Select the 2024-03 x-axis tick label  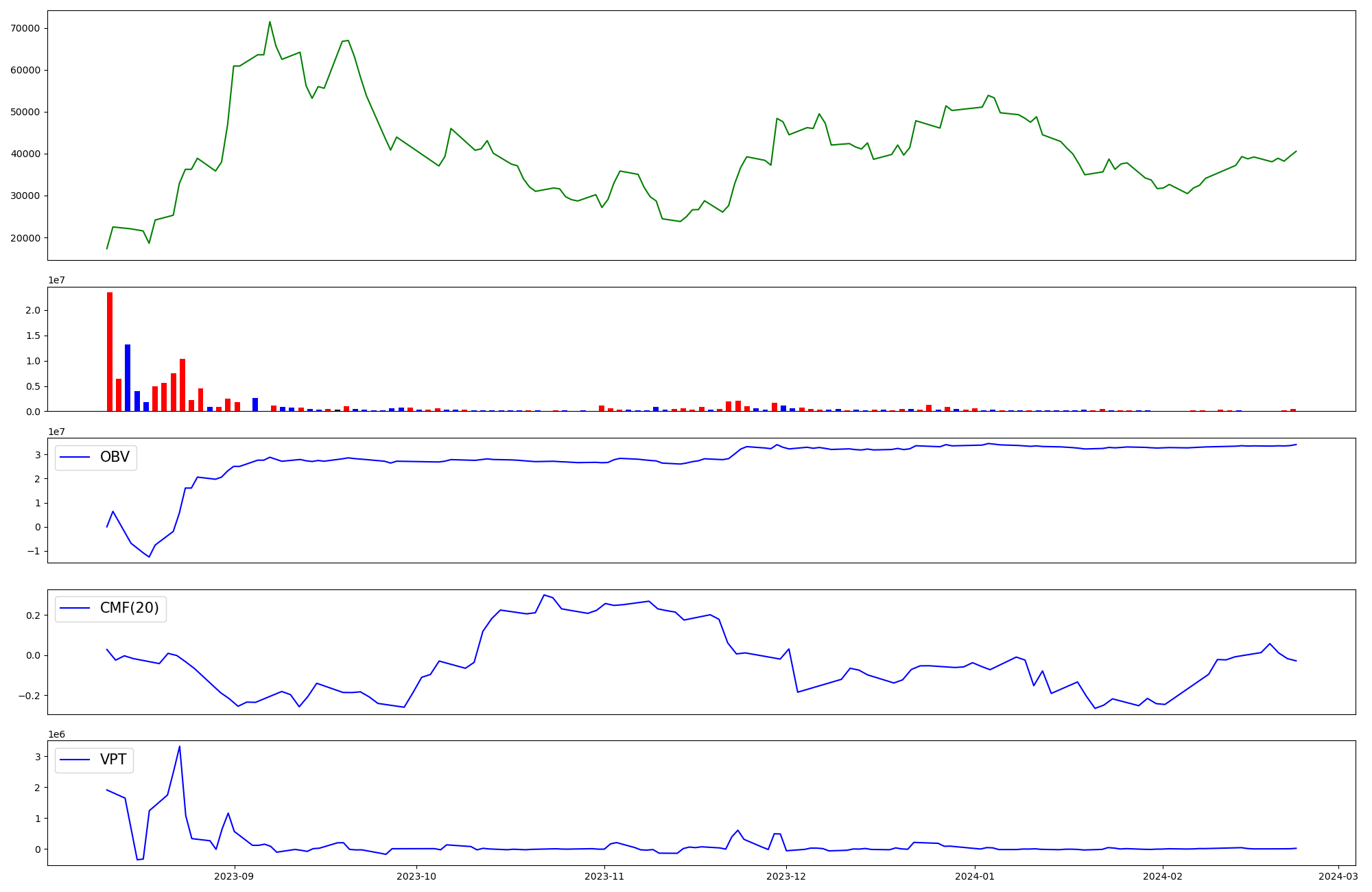(x=1338, y=876)
